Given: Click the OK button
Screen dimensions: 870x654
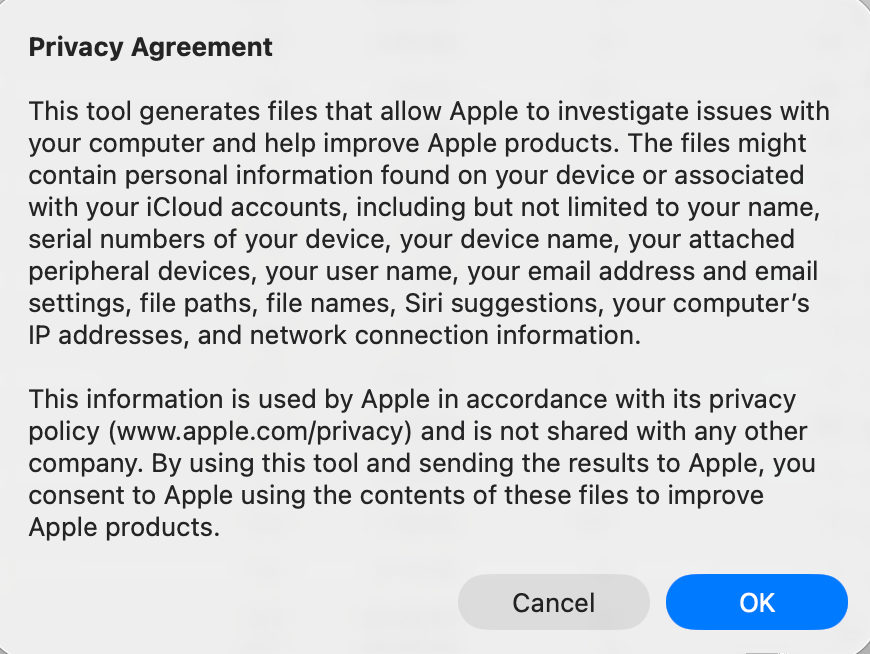Looking at the screenshot, I should tap(756, 602).
